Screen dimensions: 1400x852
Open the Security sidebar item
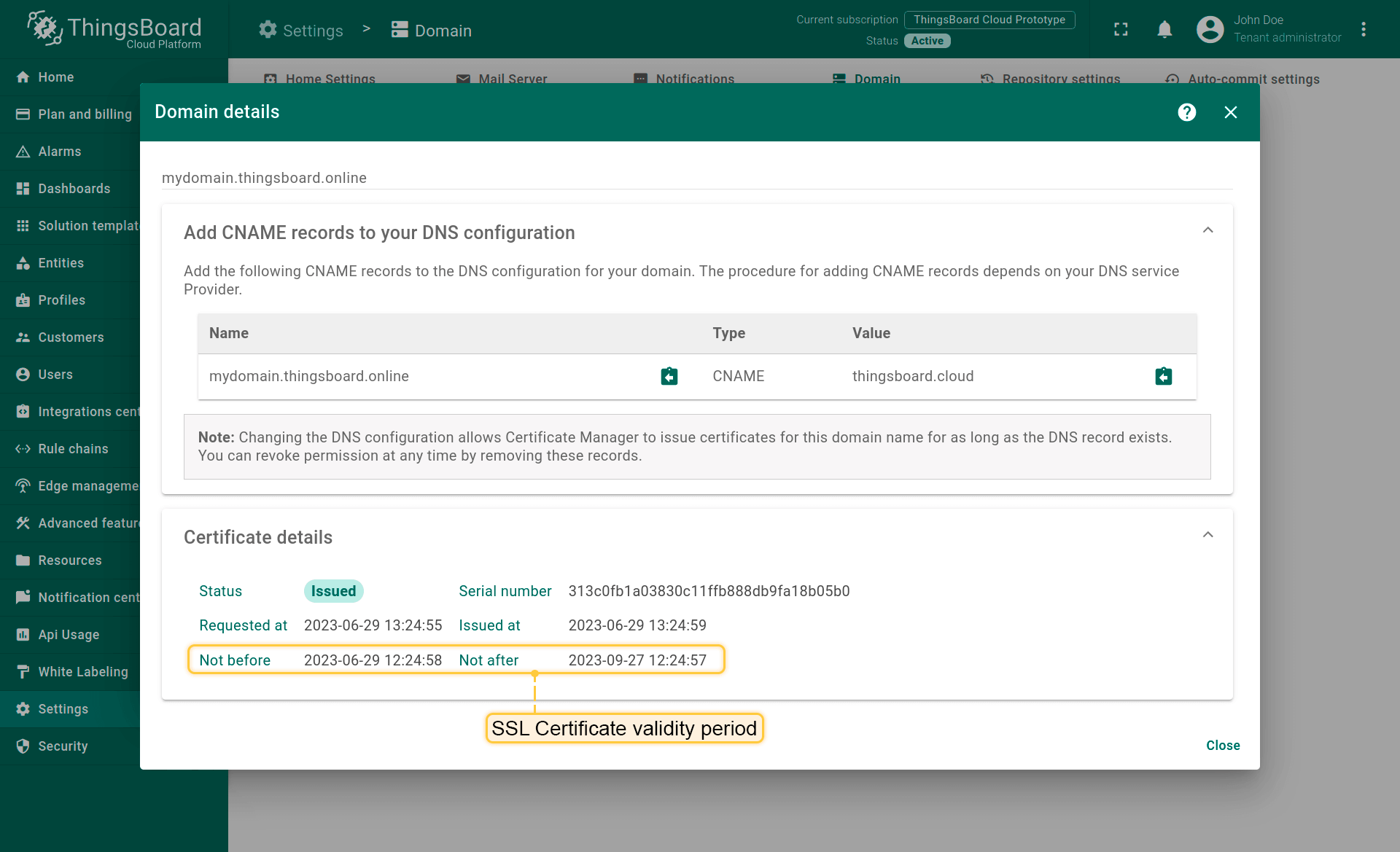(63, 746)
